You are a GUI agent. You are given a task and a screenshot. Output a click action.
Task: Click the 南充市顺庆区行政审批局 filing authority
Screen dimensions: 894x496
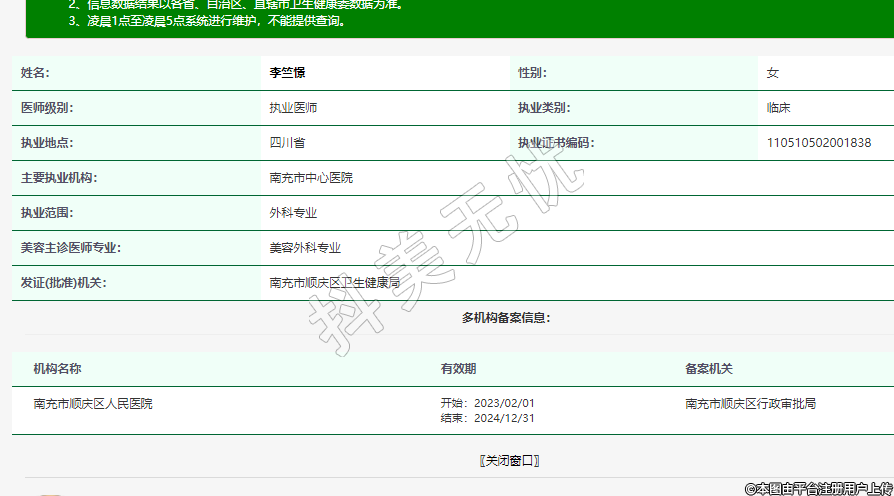click(x=750, y=404)
